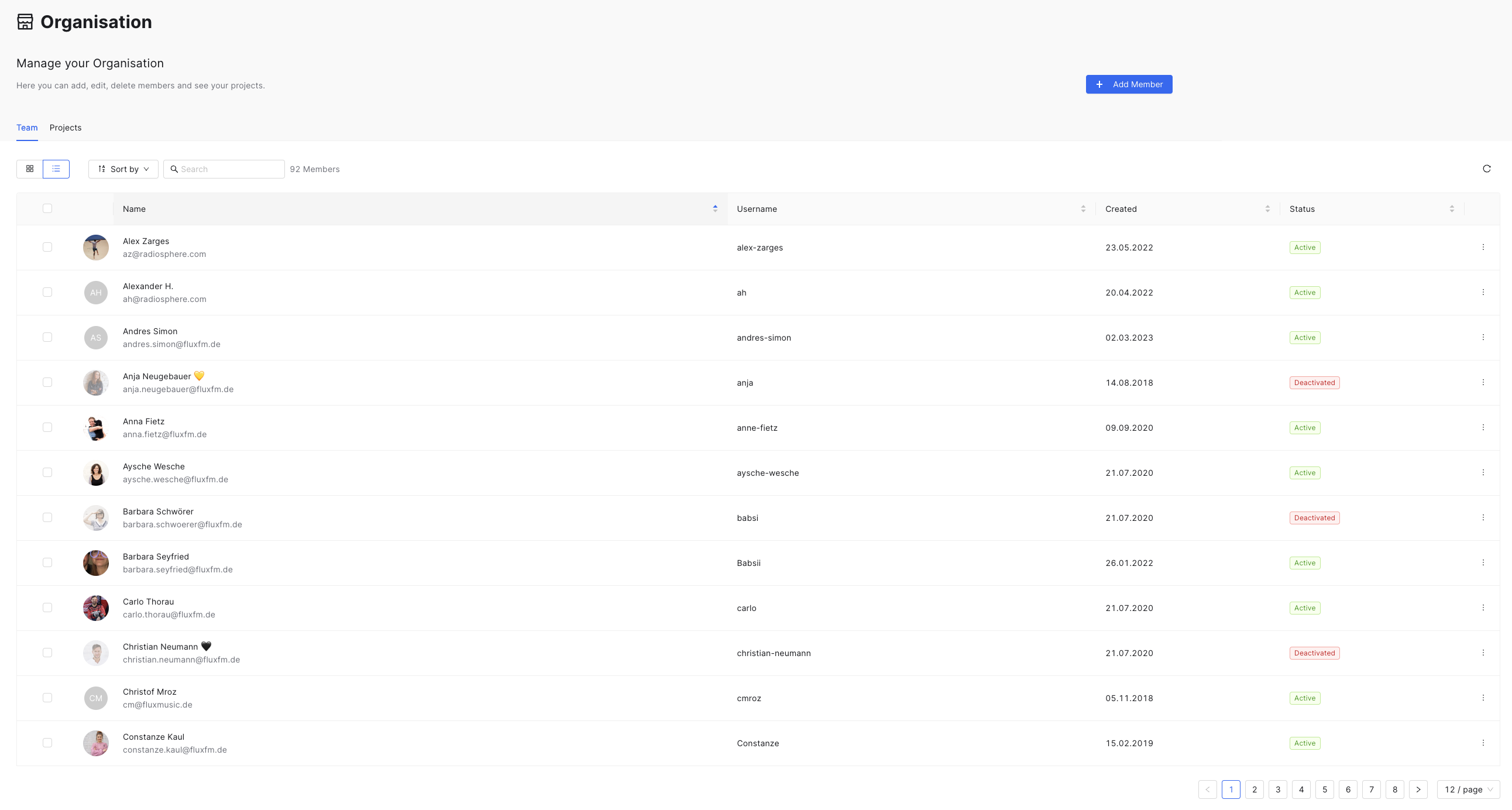1512x810 pixels.
Task: Select the checkbox for Andres Simon
Action: (x=47, y=338)
